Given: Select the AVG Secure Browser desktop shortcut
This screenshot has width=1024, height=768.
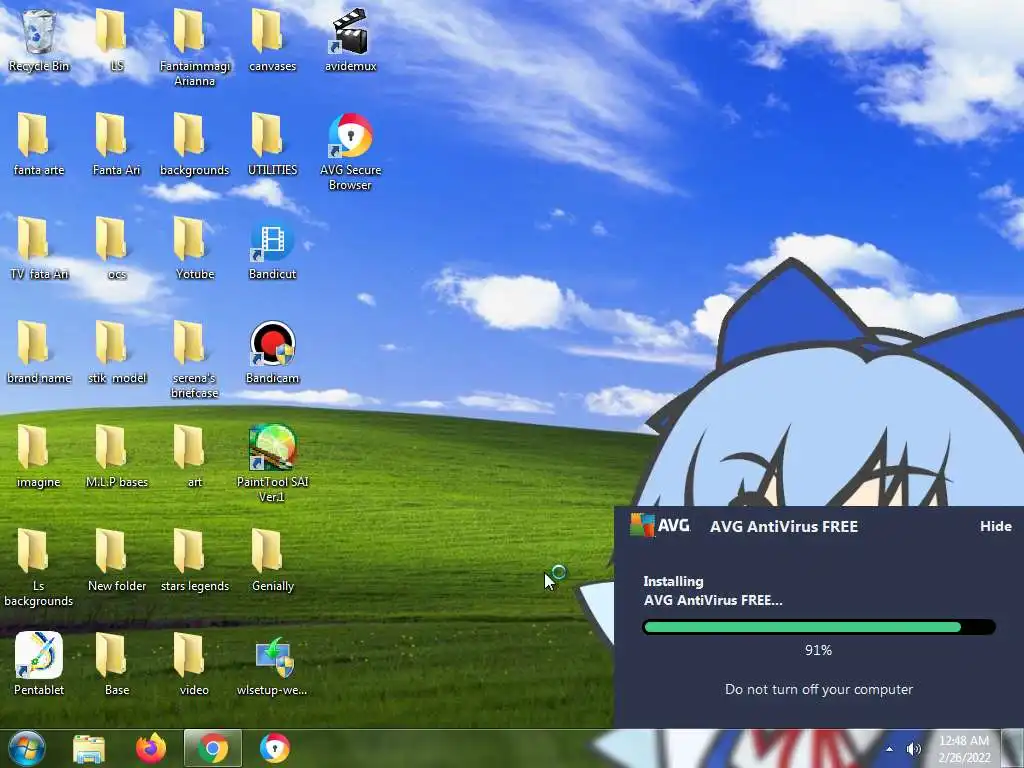Looking at the screenshot, I should 351,152.
